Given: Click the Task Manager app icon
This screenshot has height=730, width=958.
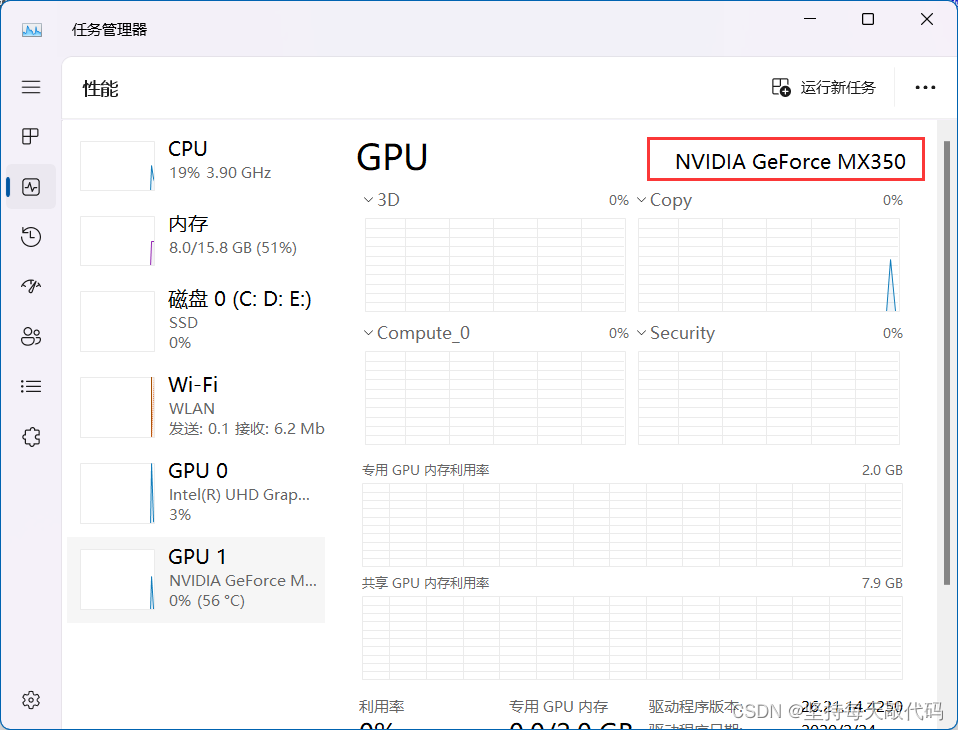Looking at the screenshot, I should click(32, 29).
